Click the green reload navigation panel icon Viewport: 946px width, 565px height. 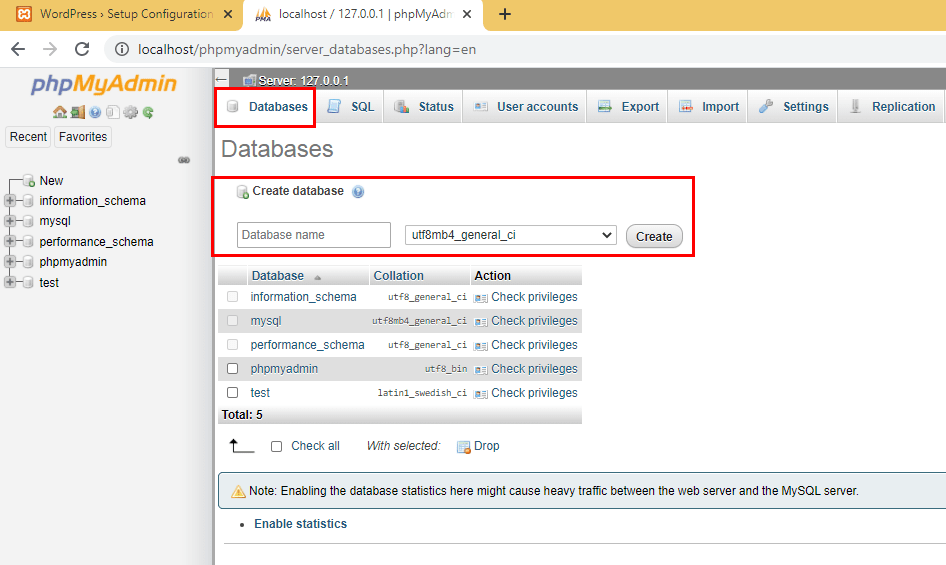pos(148,112)
